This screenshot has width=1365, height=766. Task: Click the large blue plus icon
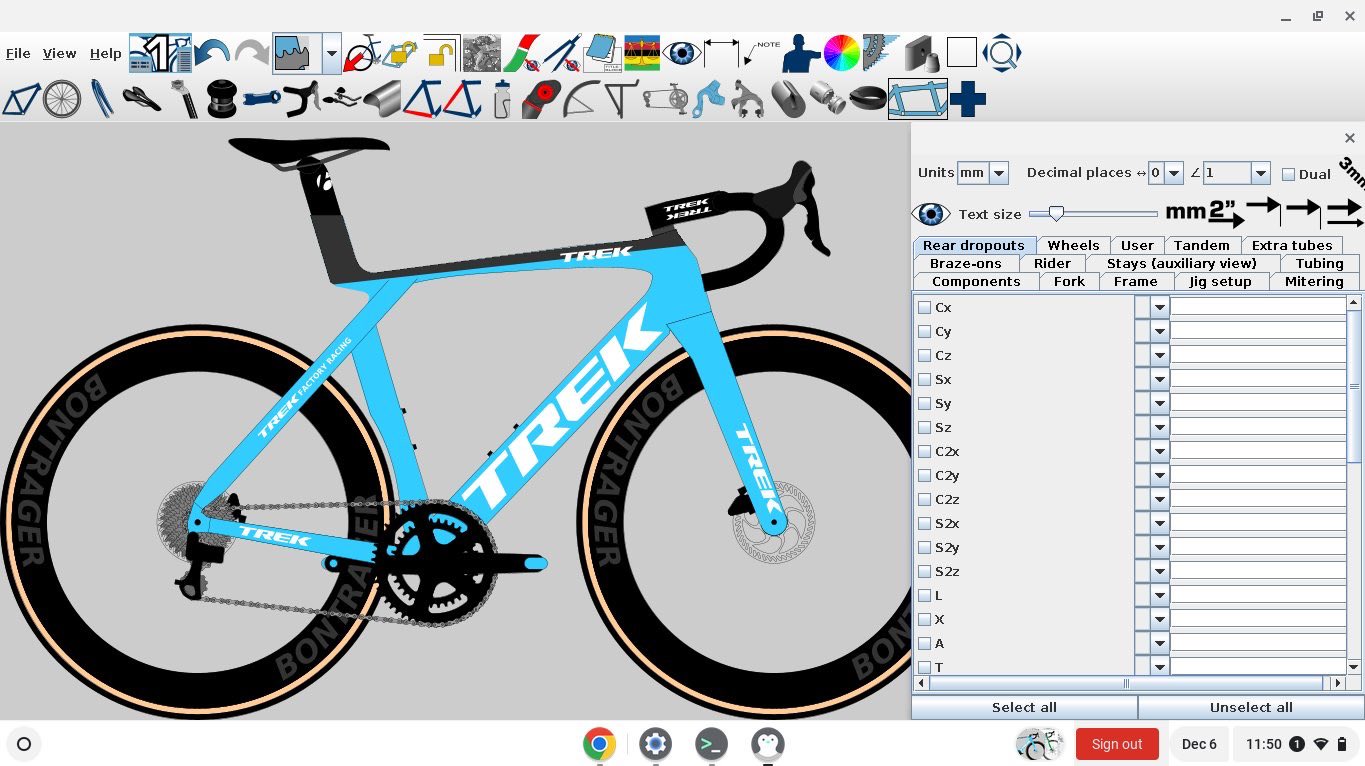click(968, 100)
